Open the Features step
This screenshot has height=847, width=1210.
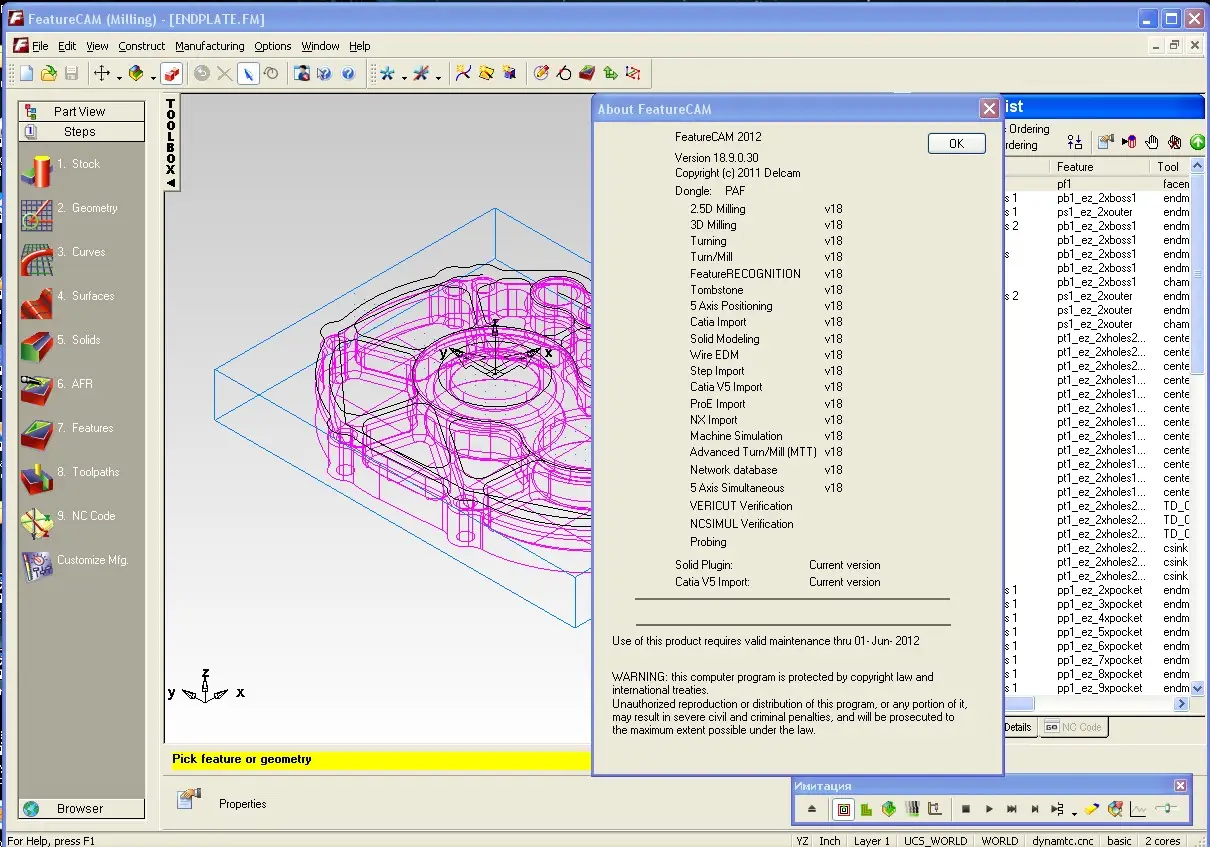pos(36,434)
